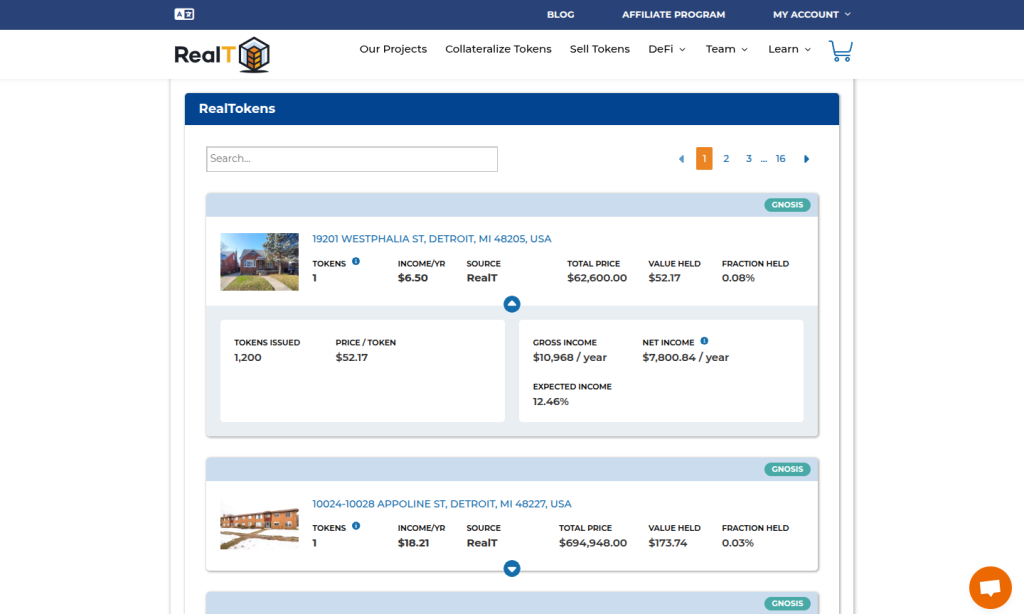This screenshot has height=614, width=1024.
Task: Go to next page arrow in pagination
Action: [x=807, y=159]
